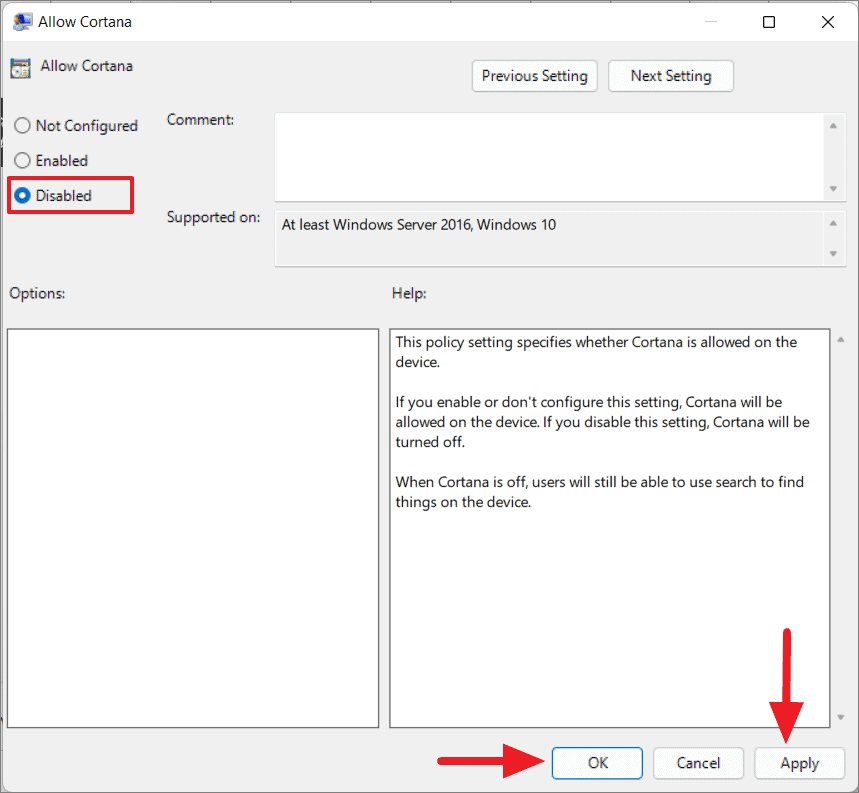Select the Enabled radio button

tap(22, 160)
